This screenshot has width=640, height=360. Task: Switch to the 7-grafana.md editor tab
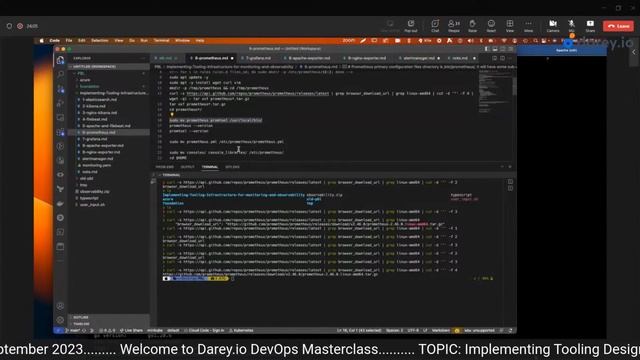pos(258,58)
